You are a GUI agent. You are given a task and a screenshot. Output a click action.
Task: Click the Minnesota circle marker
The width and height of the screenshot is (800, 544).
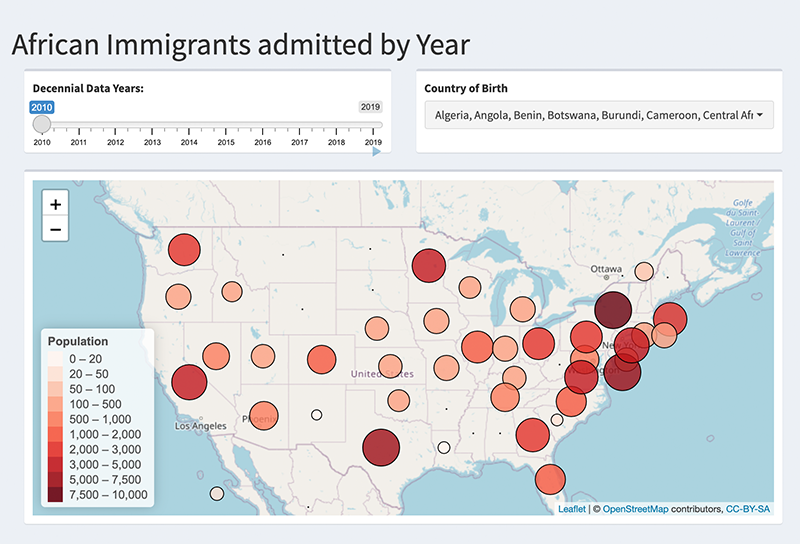pyautogui.click(x=427, y=266)
